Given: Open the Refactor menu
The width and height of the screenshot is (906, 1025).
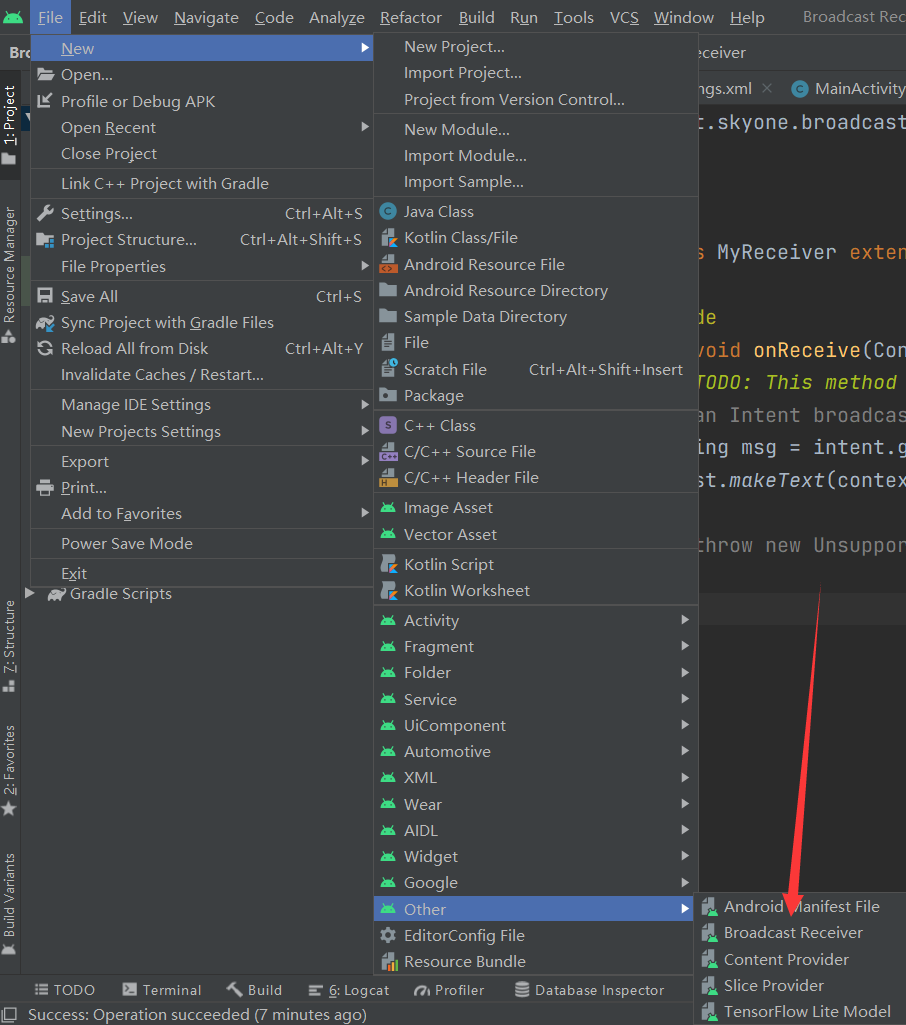Looking at the screenshot, I should click(410, 18).
